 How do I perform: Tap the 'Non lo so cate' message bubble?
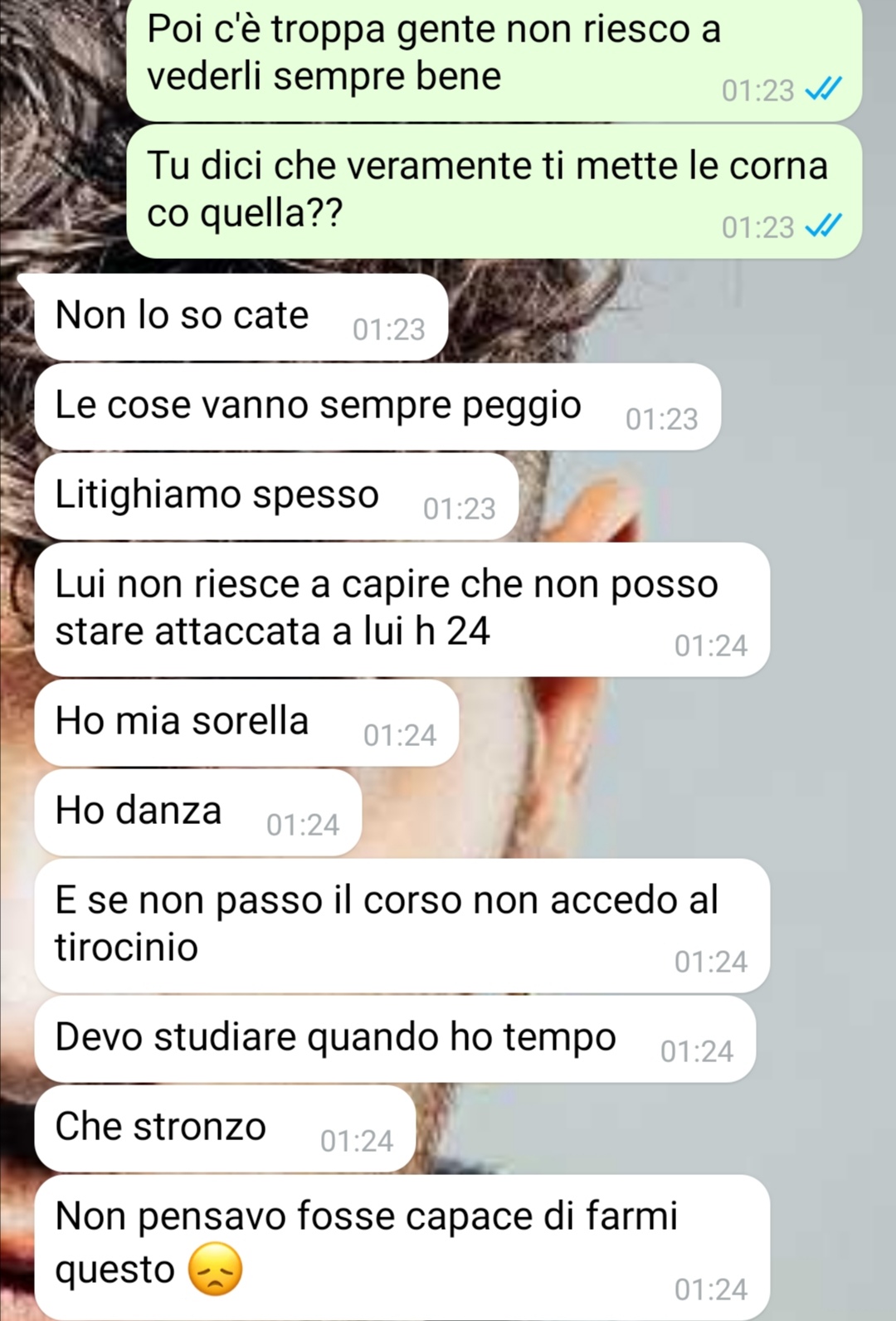[x=241, y=317]
